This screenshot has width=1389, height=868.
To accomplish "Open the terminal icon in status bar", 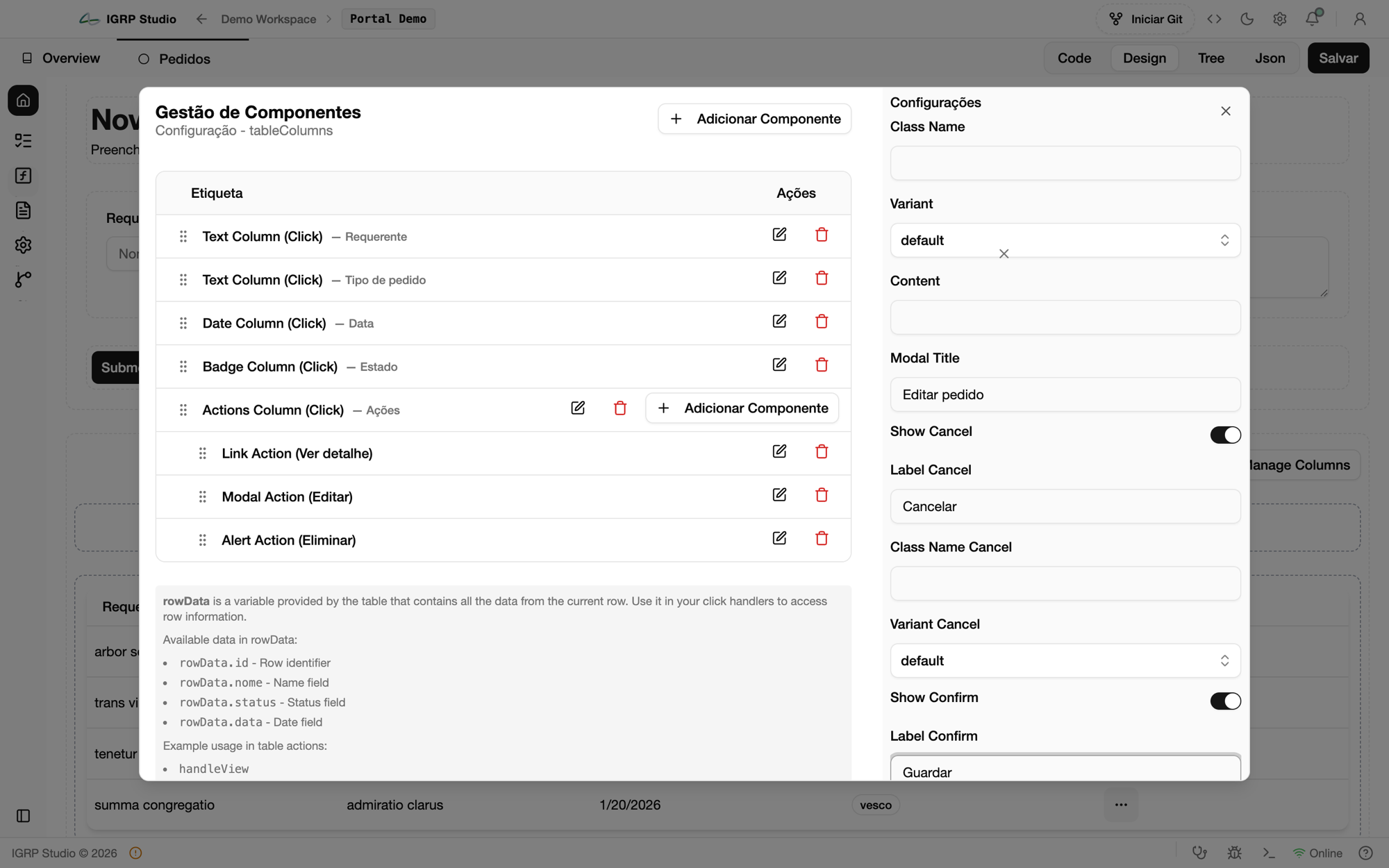I will (1269, 853).
